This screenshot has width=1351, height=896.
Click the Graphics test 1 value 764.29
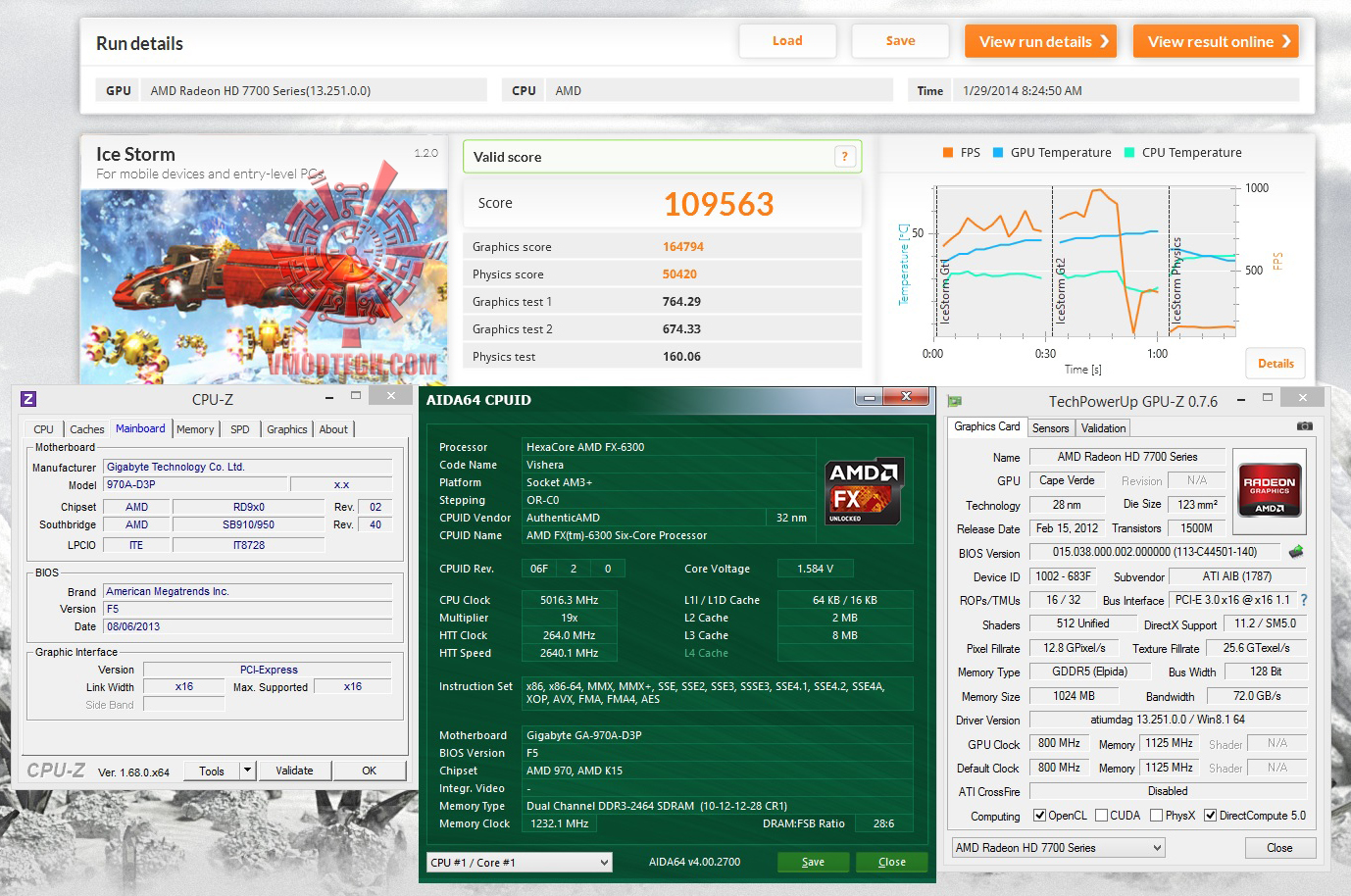click(x=681, y=302)
